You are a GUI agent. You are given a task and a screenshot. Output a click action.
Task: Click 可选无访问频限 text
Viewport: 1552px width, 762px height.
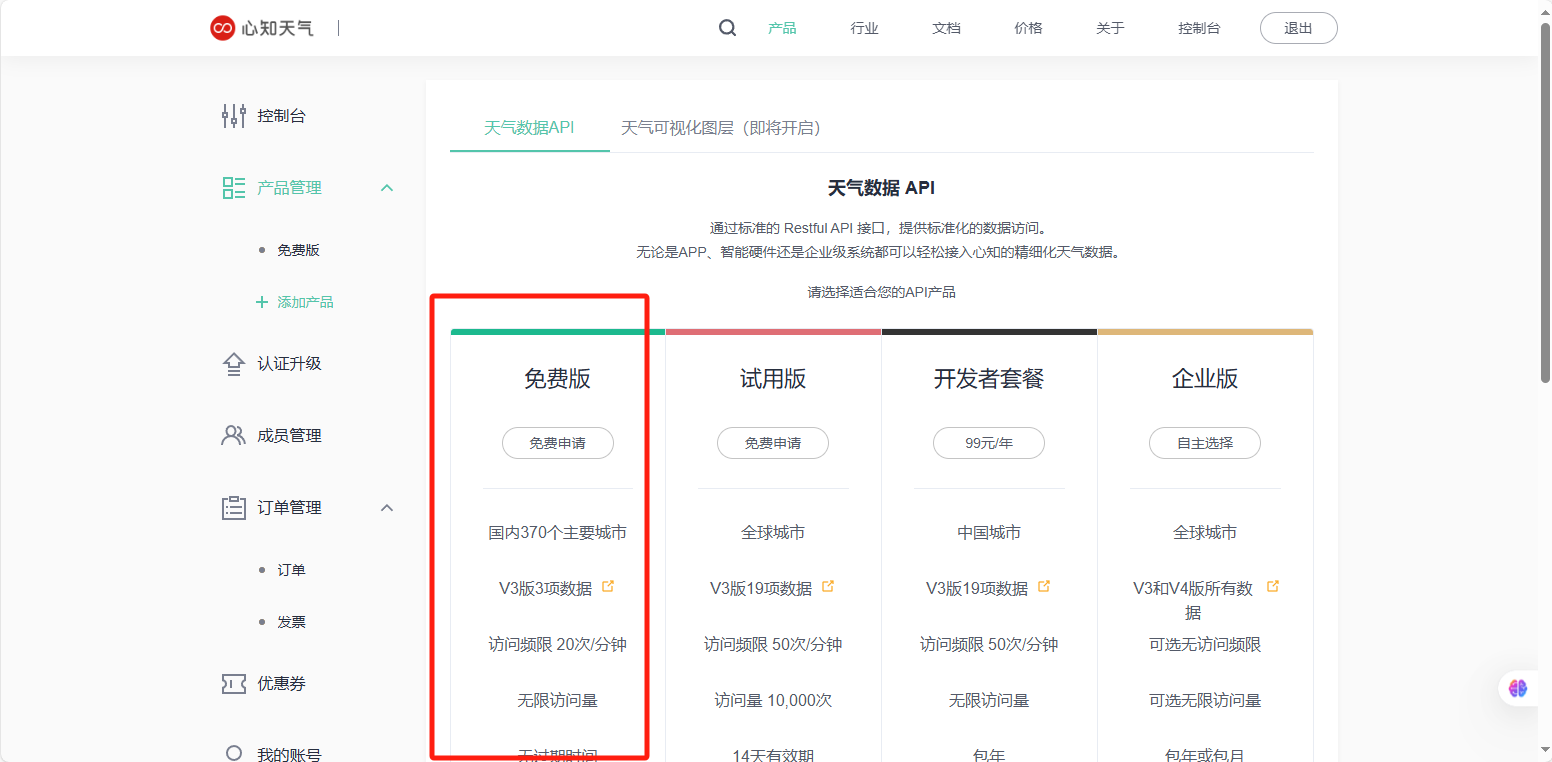pos(1205,645)
